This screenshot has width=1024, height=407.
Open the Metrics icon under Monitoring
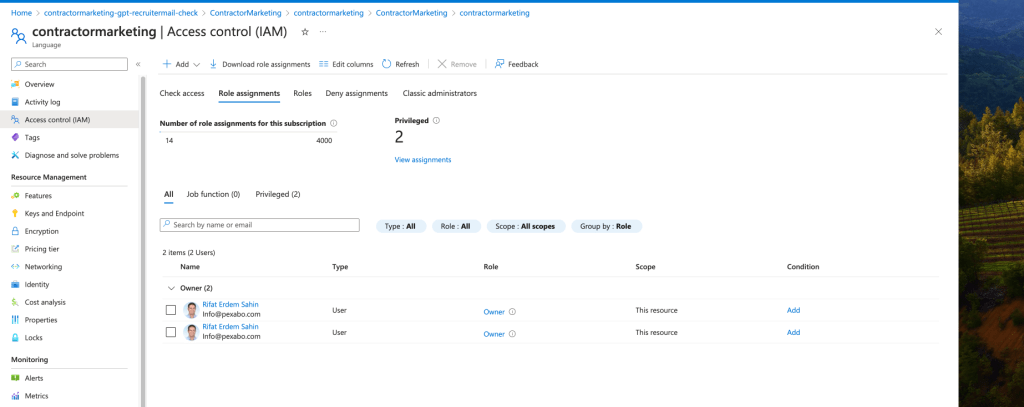(15, 396)
